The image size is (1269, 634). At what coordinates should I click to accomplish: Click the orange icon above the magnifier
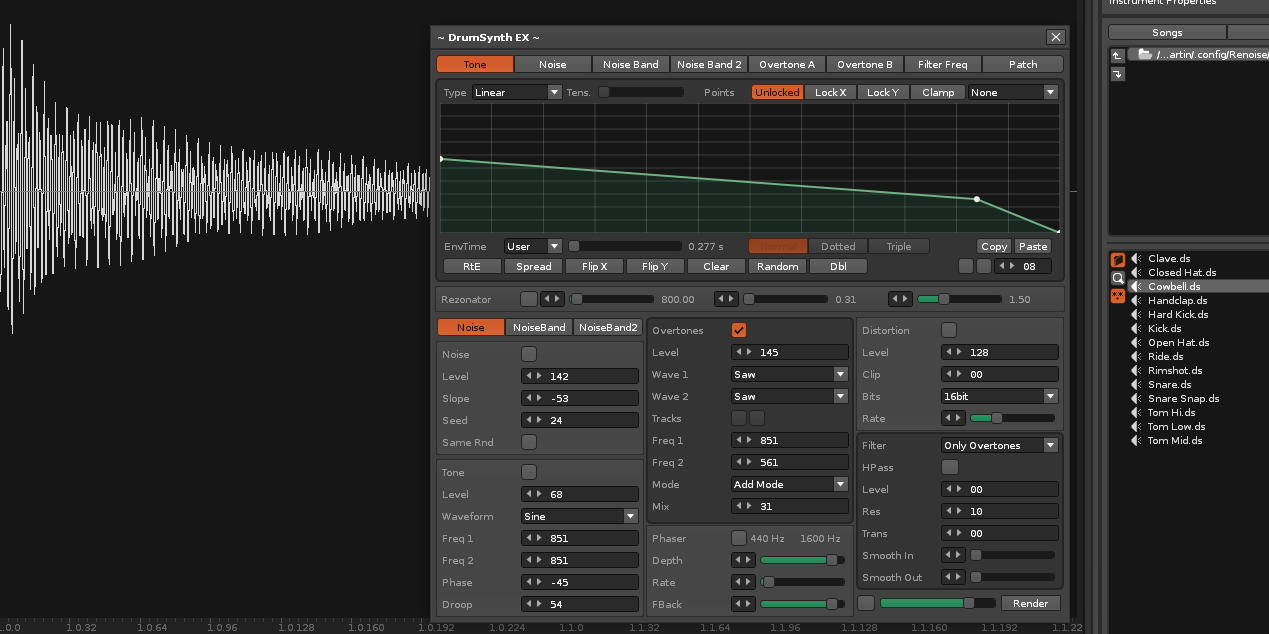click(x=1118, y=260)
